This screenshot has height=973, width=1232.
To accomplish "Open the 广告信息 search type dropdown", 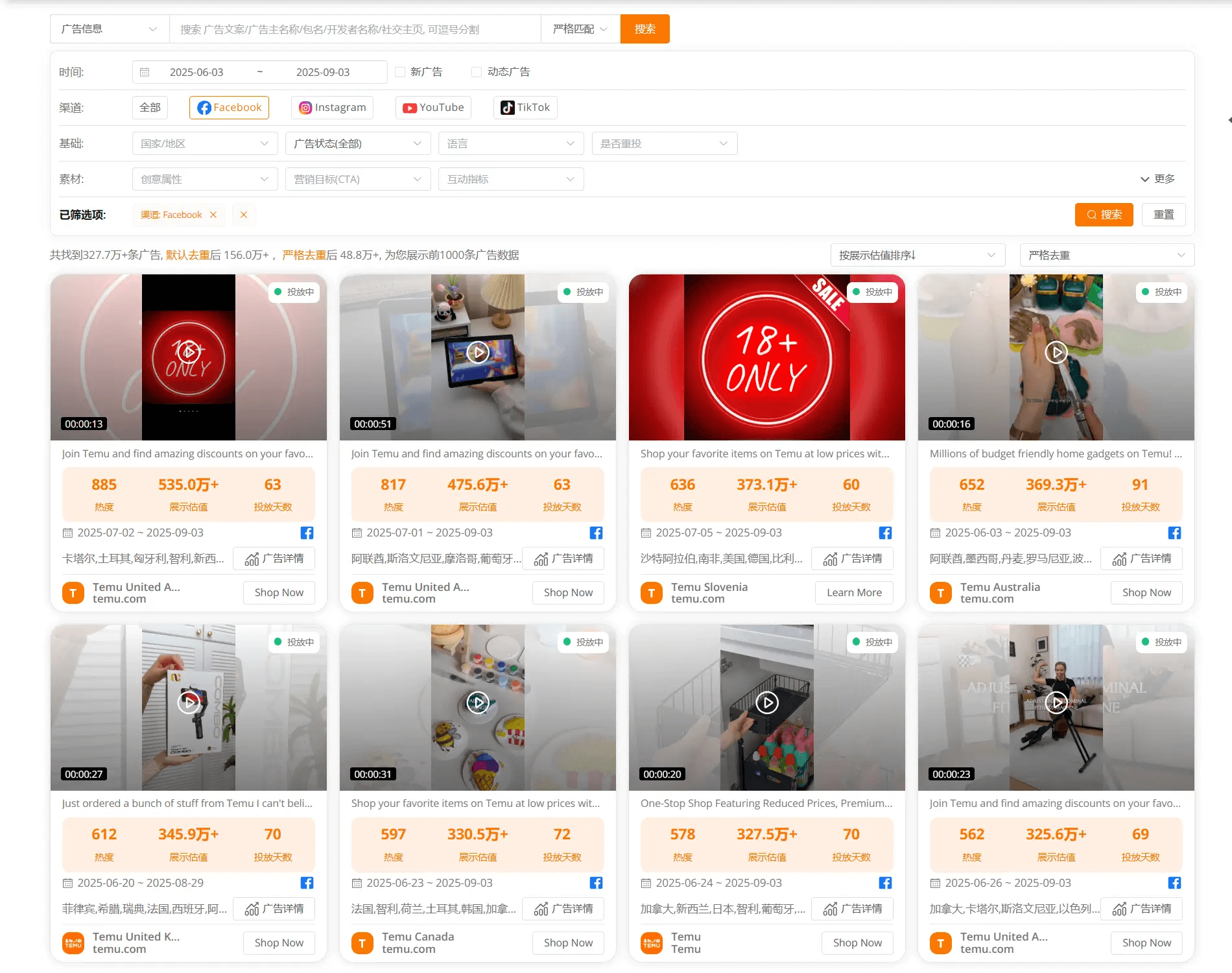I will coord(110,29).
